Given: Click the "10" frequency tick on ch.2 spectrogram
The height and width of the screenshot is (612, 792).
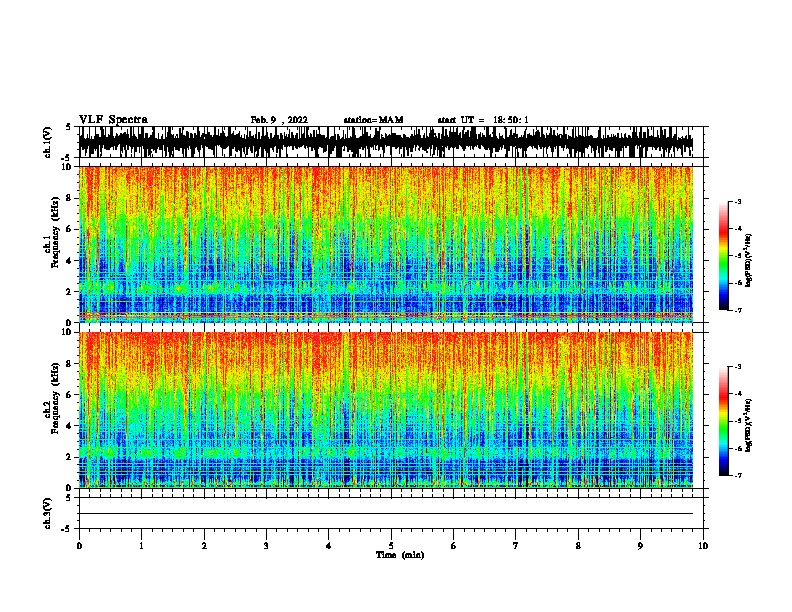Looking at the screenshot, I should tap(68, 332).
